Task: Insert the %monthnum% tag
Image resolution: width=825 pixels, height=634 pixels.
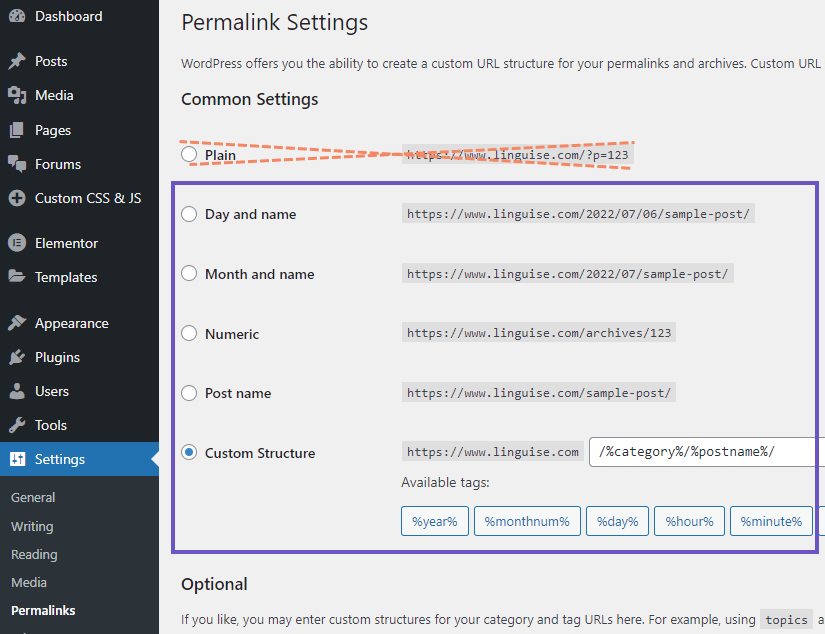Action: pos(527,521)
